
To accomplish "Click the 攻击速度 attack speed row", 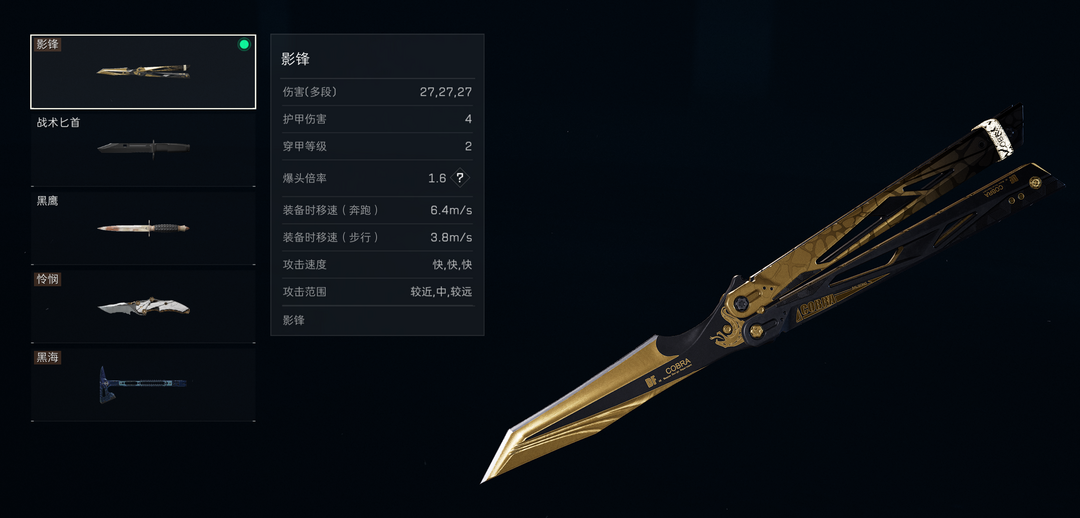I will pos(377,265).
